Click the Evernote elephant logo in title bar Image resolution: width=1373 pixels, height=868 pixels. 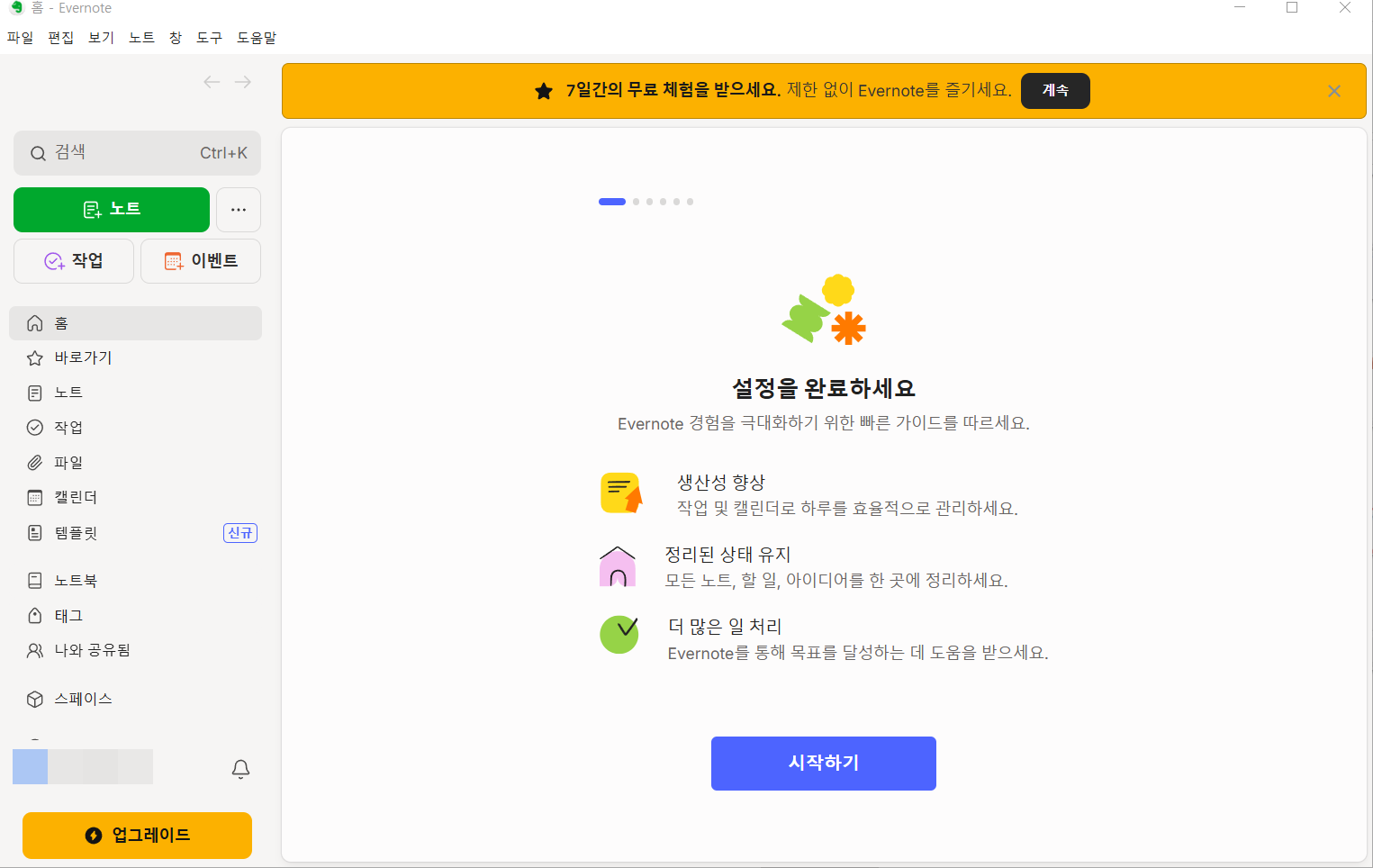16,8
